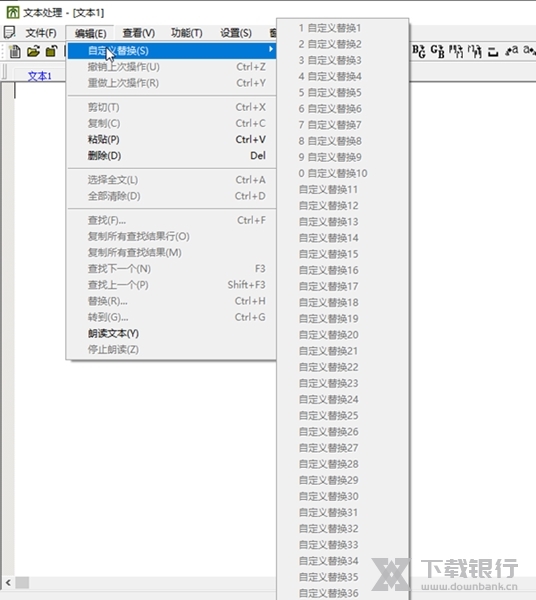Select submenu item 自定义替换35

[343, 577]
